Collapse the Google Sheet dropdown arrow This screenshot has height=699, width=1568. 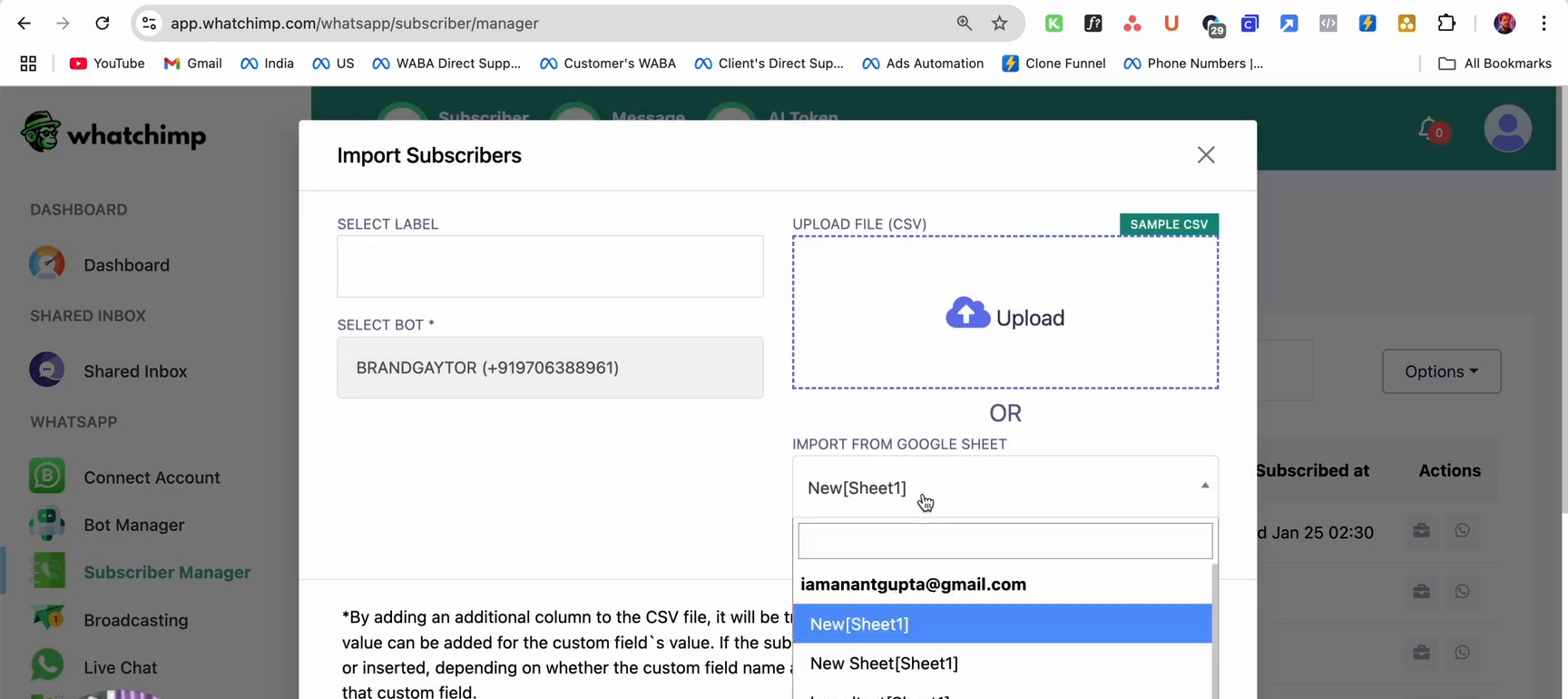[1205, 487]
